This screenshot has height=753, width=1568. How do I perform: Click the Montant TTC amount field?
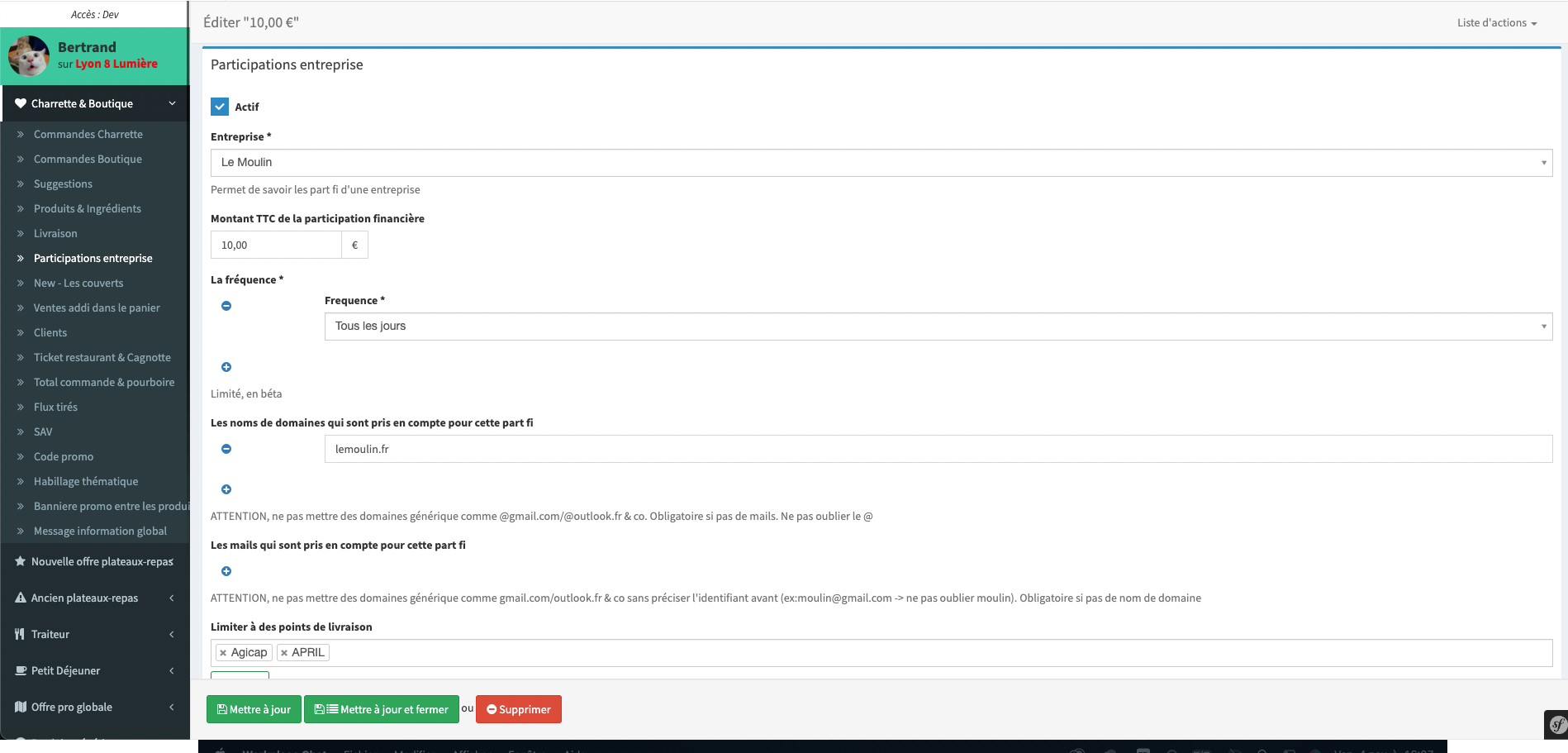click(276, 245)
